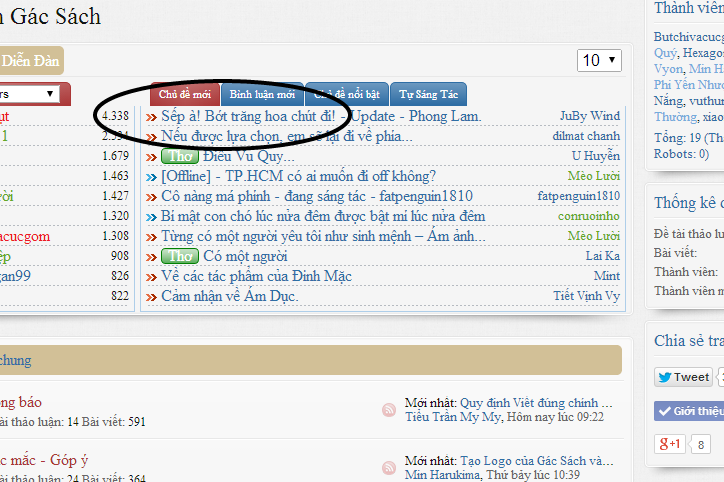Click the arrow icon before 'Sếp à! Bớt trăng hoa'

(151, 117)
